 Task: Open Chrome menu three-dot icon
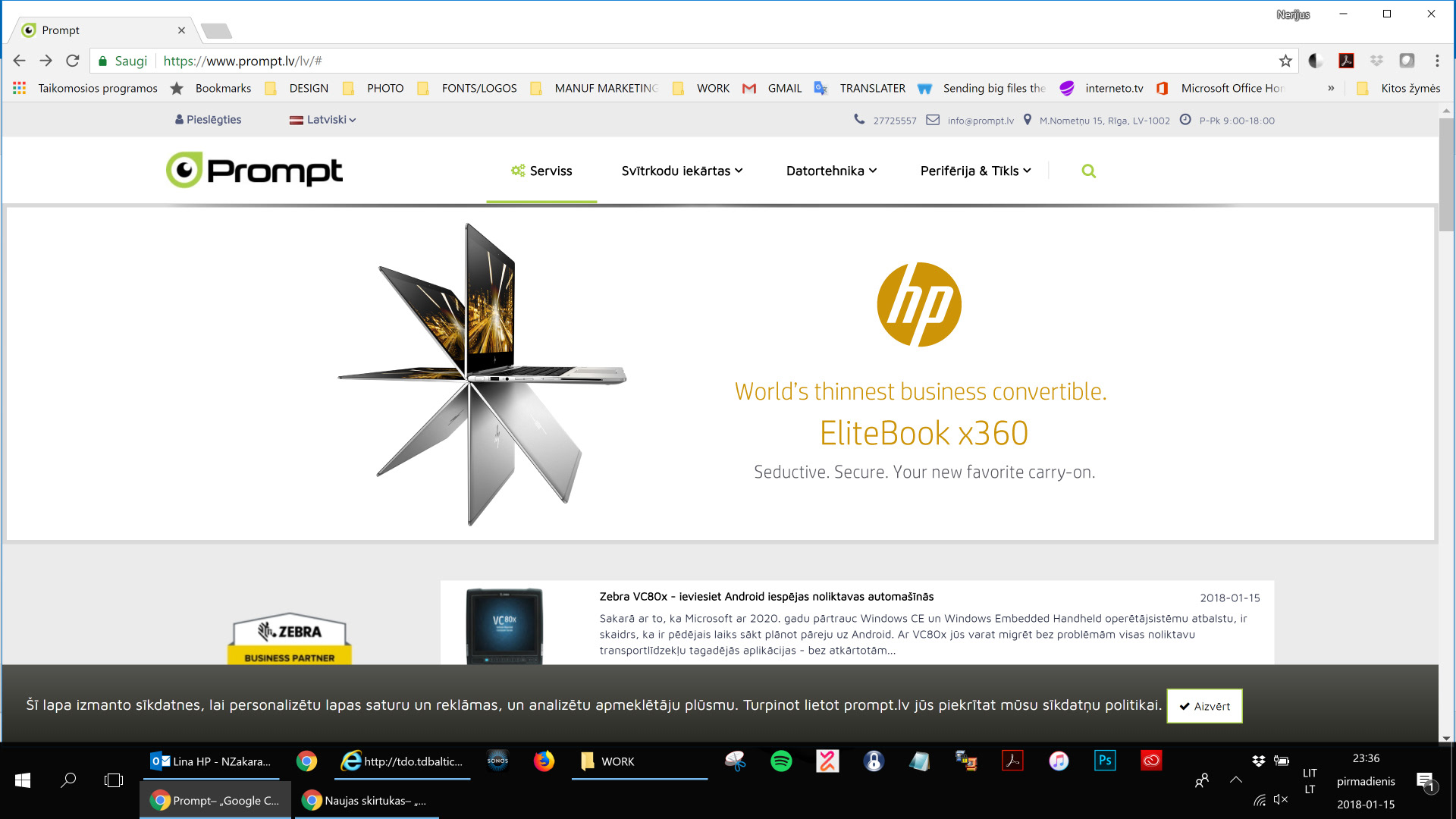pos(1437,61)
